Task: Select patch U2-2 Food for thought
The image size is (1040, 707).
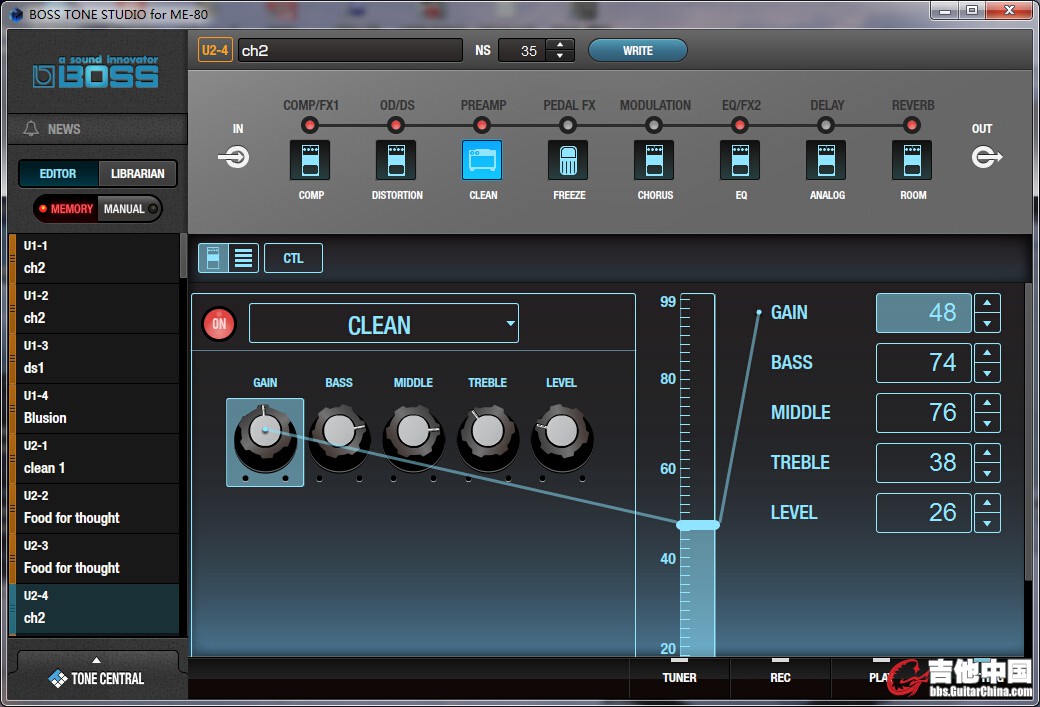Action: click(94, 507)
